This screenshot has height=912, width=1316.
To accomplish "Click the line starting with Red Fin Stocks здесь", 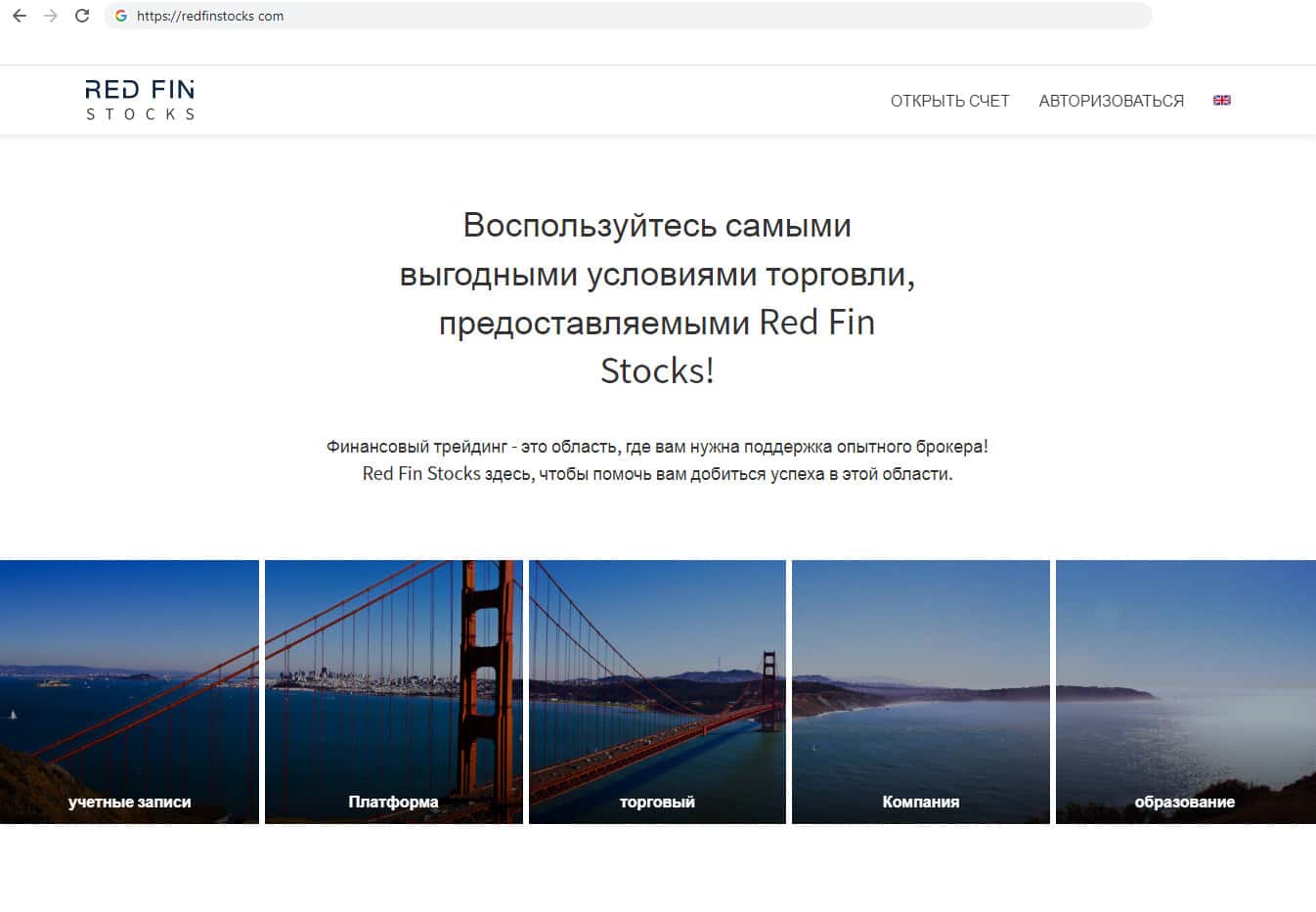I will pos(657,474).
